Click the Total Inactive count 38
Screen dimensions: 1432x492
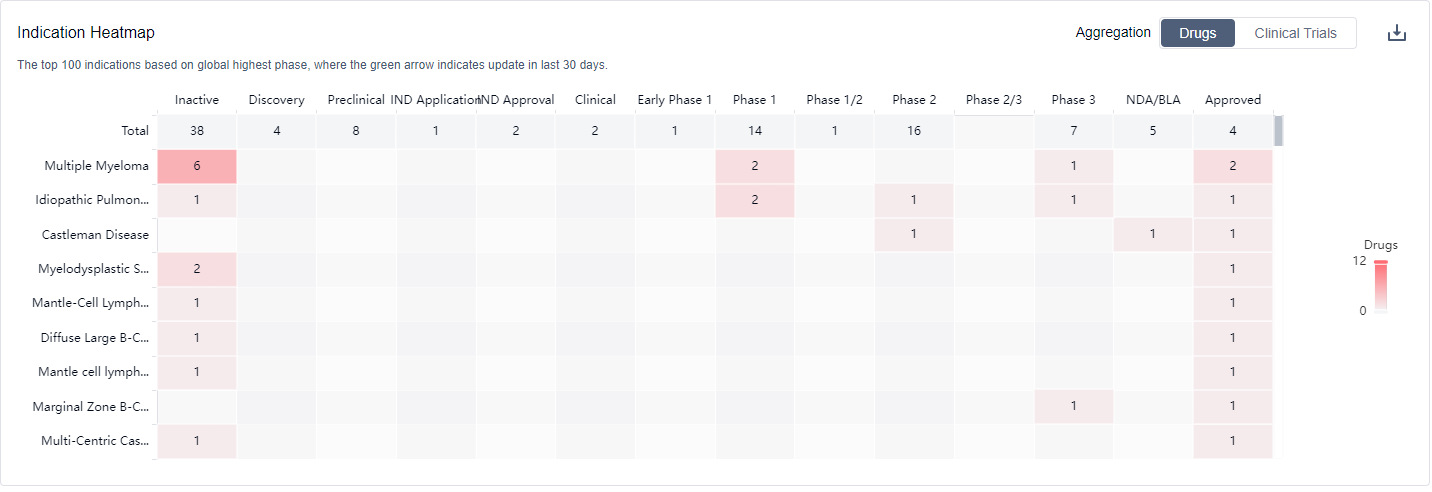197,131
